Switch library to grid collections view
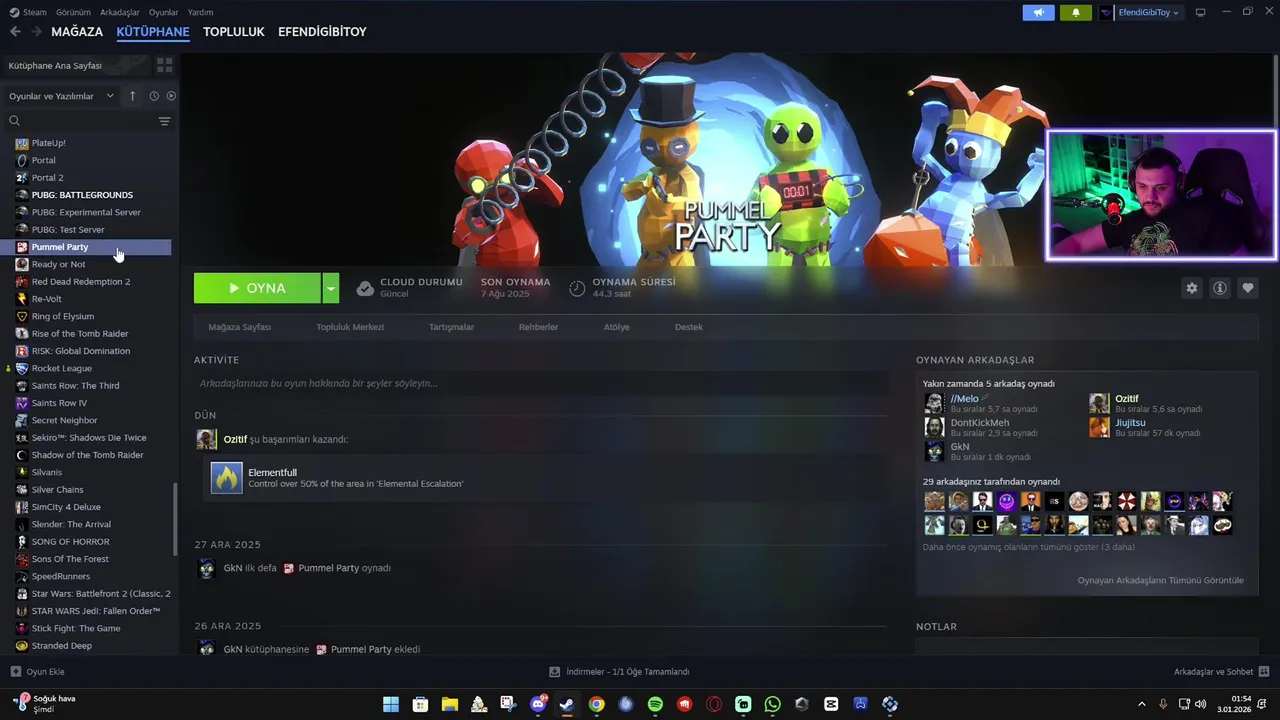Screen dimensions: 1280x720 [x=164, y=65]
